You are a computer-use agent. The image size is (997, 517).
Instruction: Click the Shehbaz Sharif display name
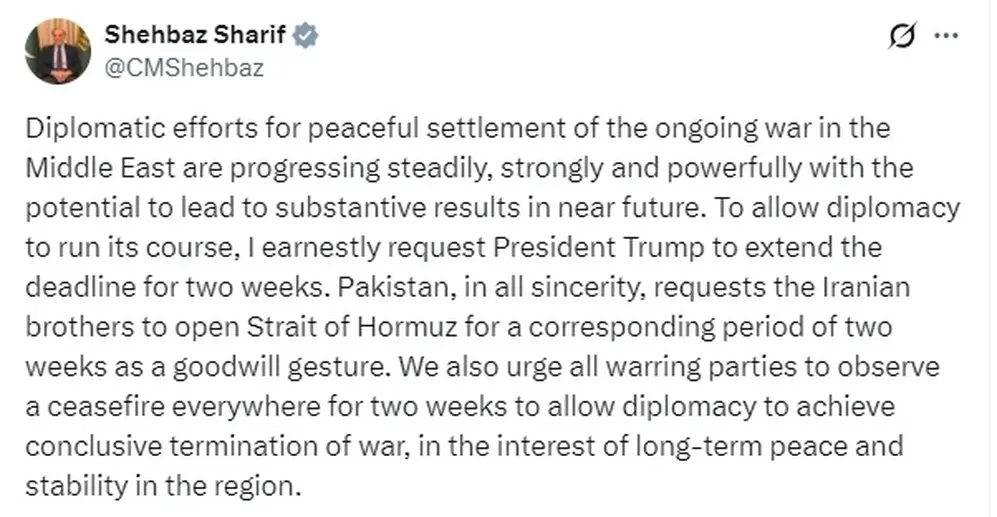point(195,34)
